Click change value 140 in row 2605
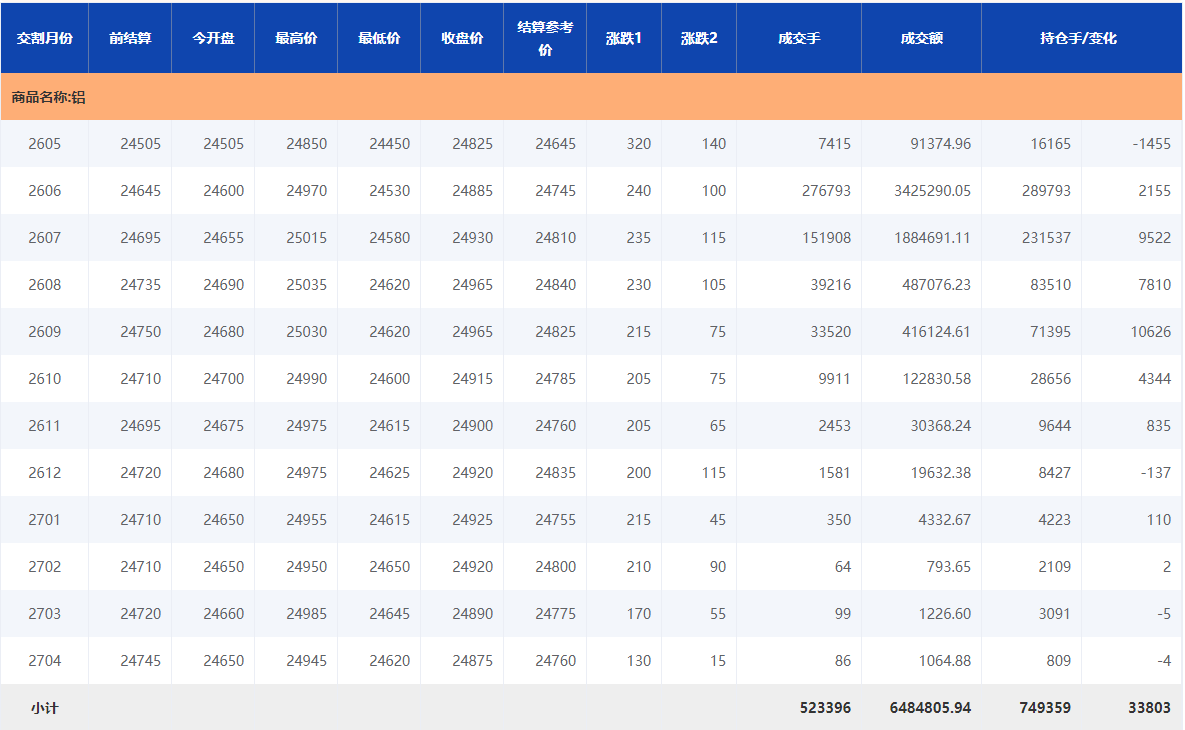This screenshot has width=1185, height=730. pos(713,144)
